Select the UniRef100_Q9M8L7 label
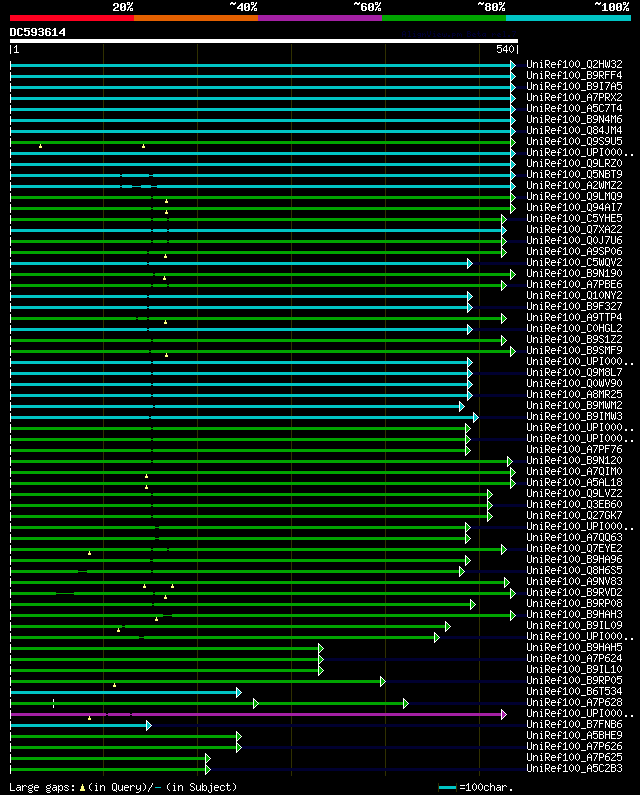640x795 pixels. coord(574,372)
